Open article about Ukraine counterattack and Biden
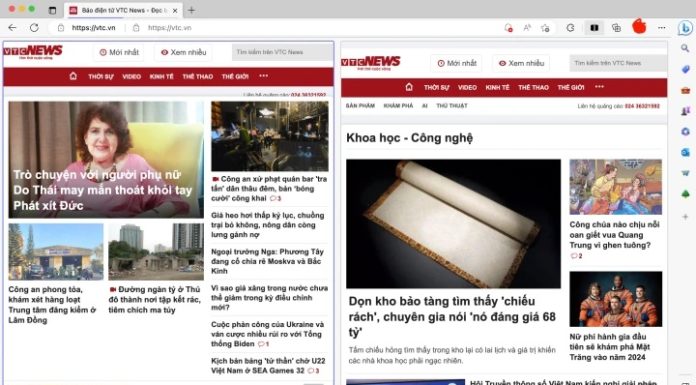The height and width of the screenshot is (385, 696). coord(268,334)
